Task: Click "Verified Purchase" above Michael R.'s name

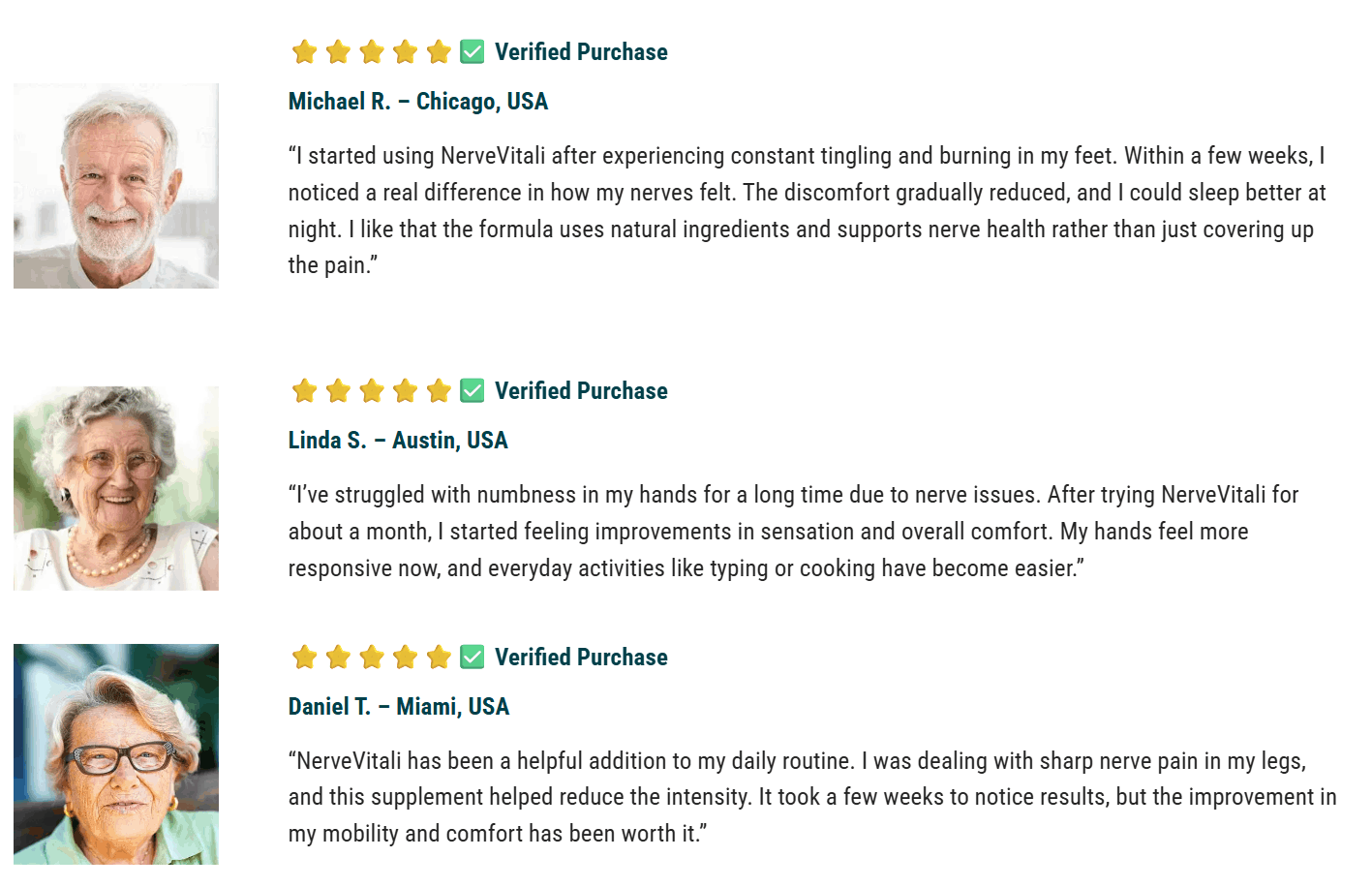Action: 581,52
